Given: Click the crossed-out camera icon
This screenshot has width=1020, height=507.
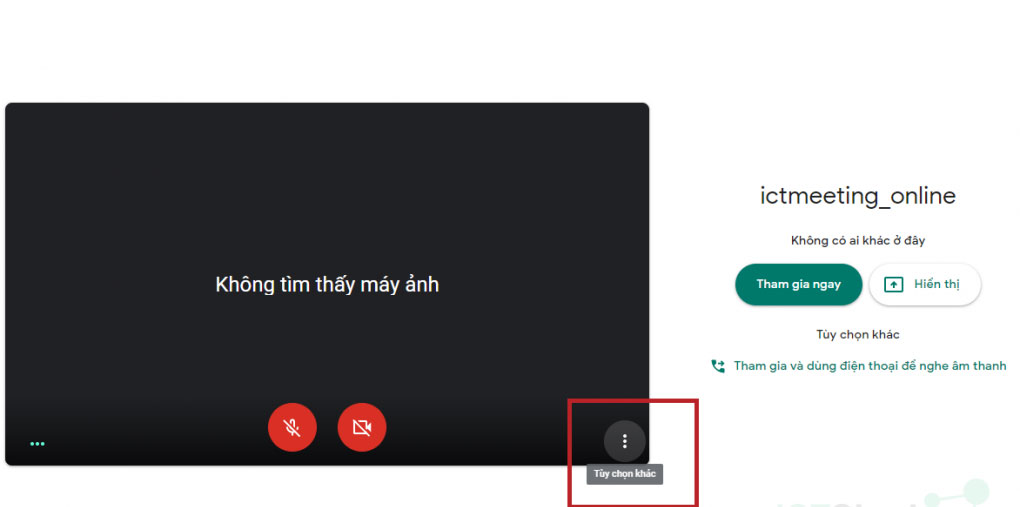Looking at the screenshot, I should [x=362, y=428].
